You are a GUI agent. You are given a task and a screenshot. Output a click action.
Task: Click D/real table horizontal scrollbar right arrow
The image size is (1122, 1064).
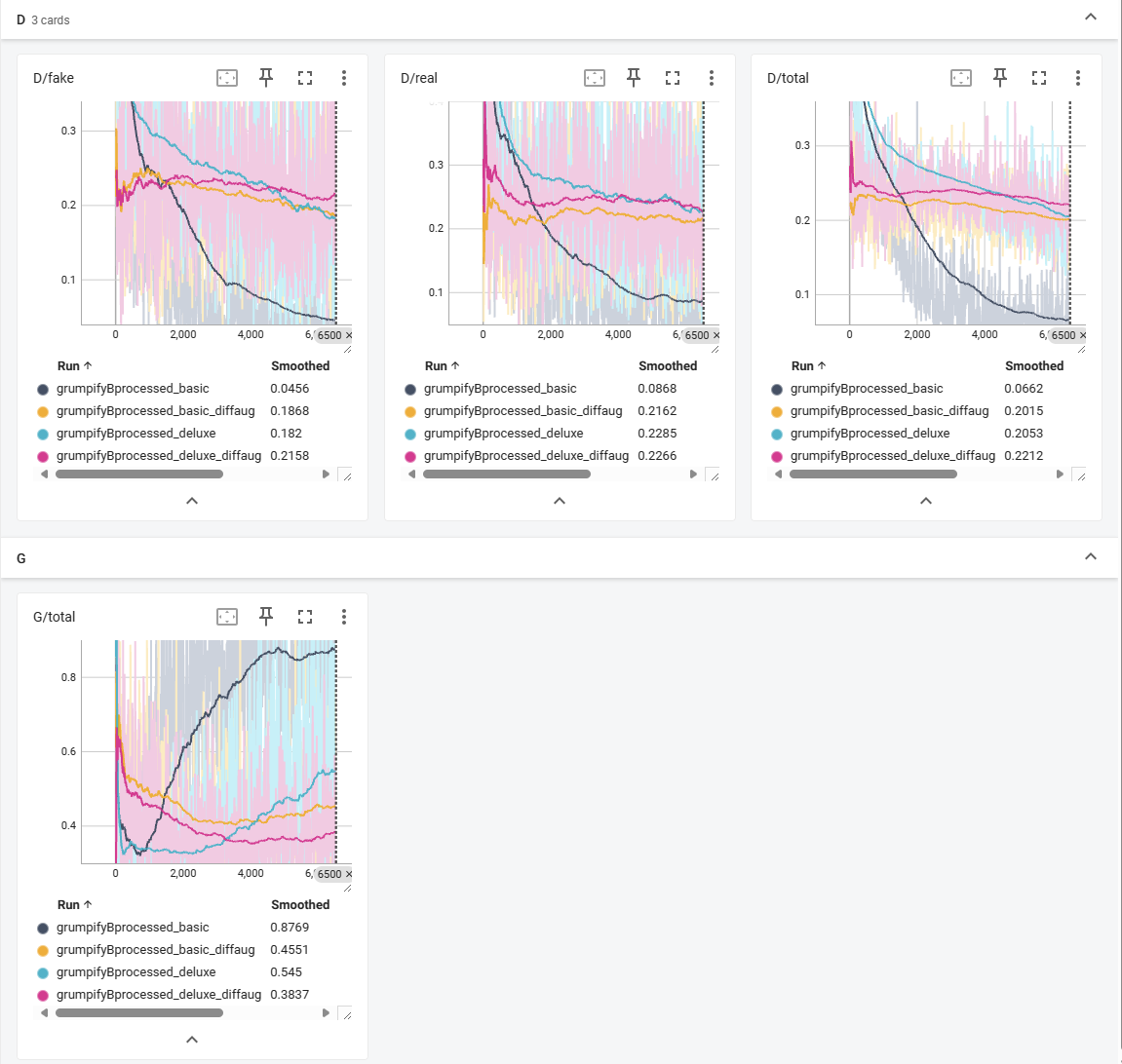click(x=693, y=475)
